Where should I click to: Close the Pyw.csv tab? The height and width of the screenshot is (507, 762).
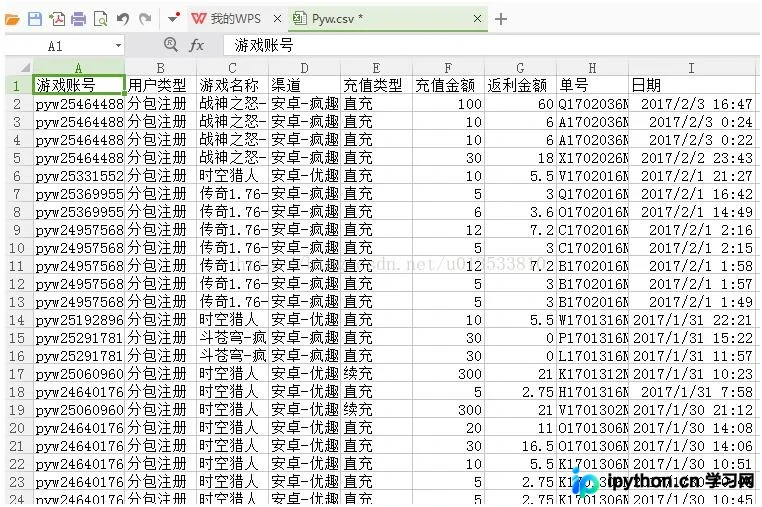click(477, 19)
